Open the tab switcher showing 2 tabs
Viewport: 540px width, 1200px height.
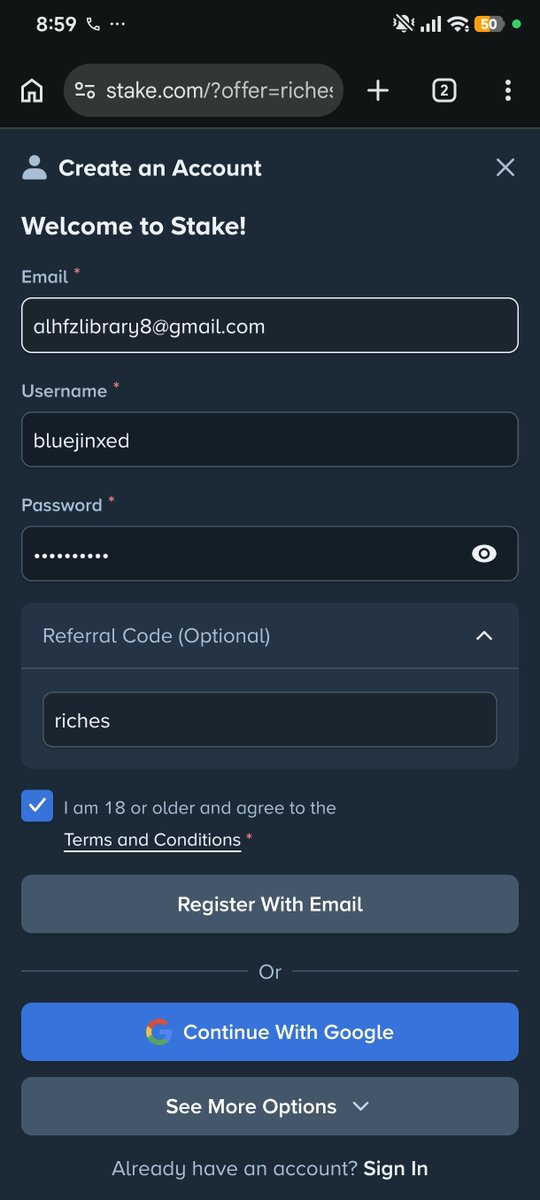tap(444, 91)
